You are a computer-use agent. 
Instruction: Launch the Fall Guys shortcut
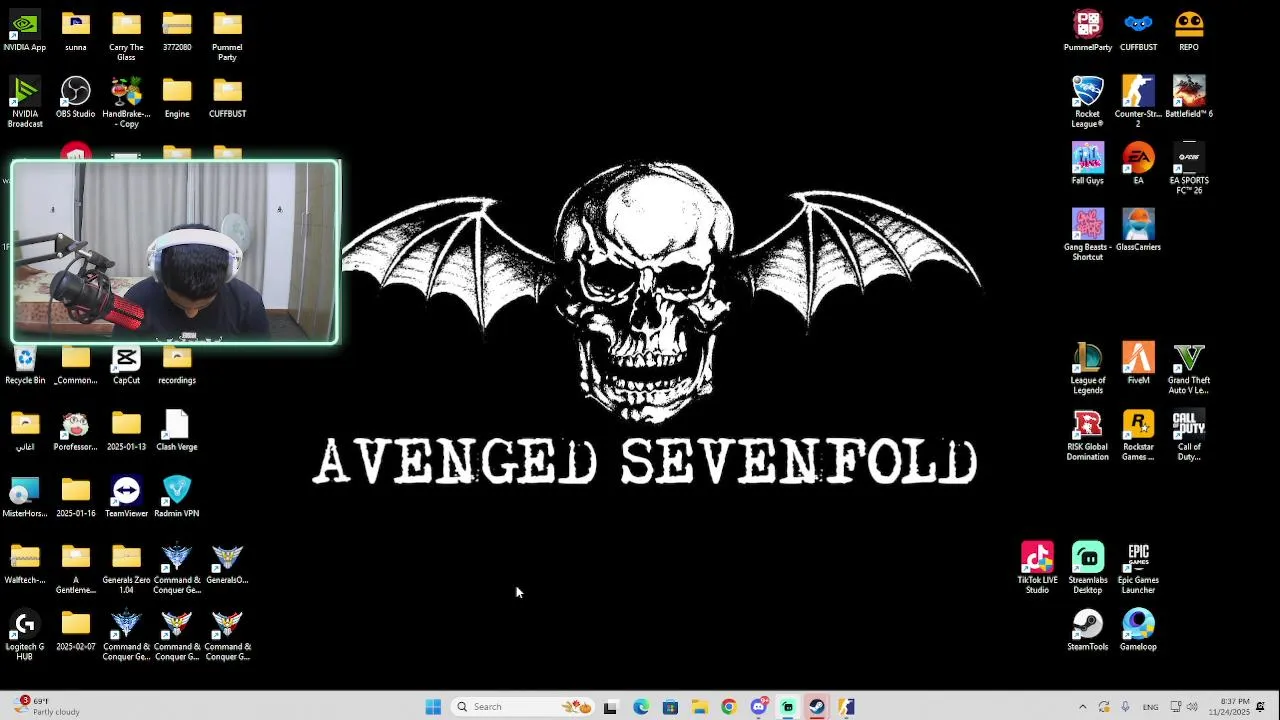click(x=1088, y=165)
